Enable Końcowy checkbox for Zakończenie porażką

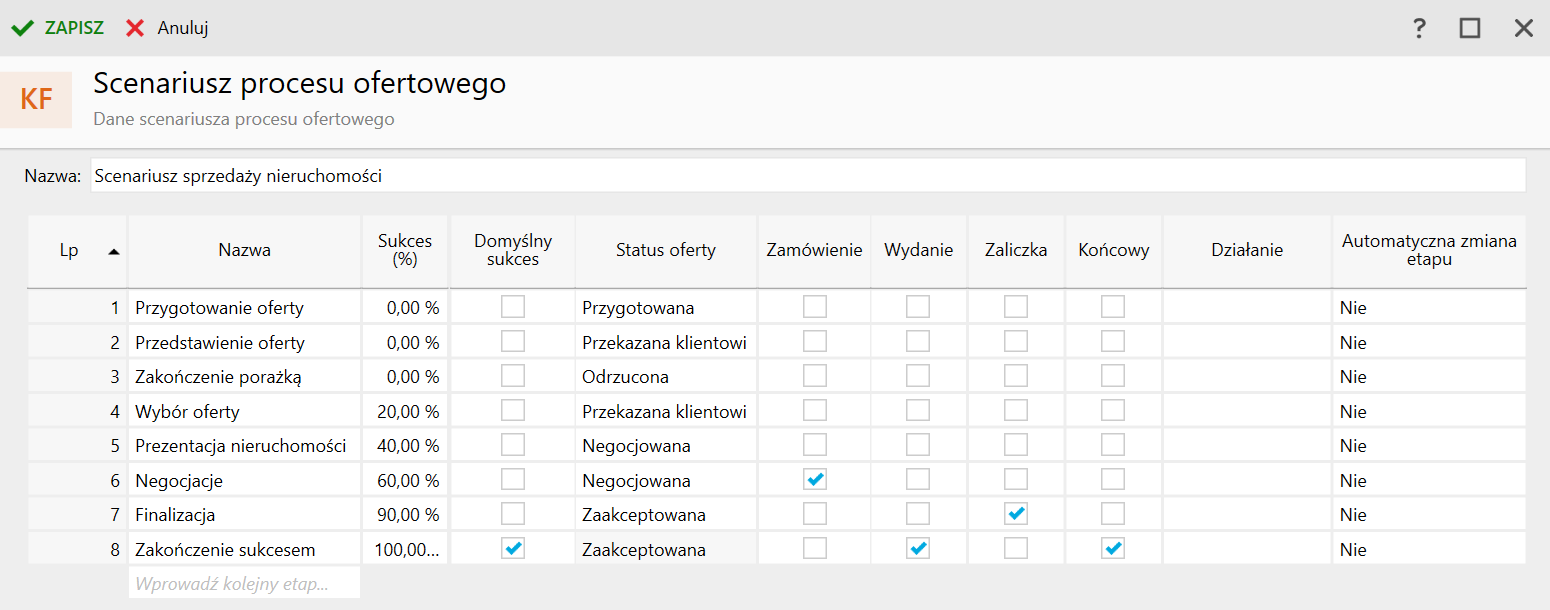1113,376
